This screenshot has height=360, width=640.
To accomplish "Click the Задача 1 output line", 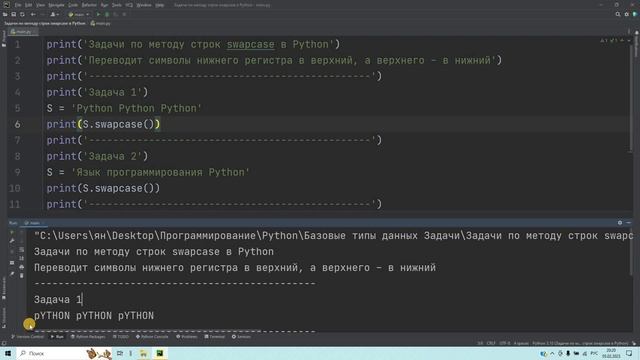I will pos(58,300).
